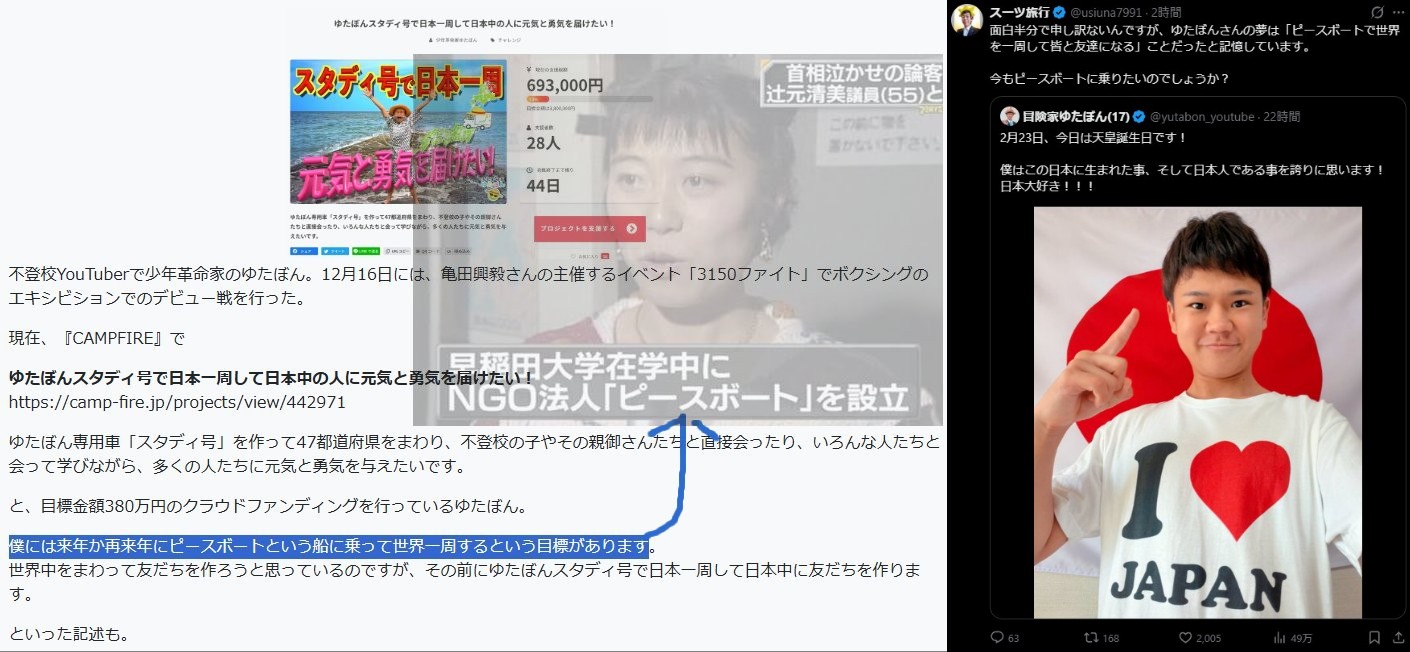Image resolution: width=1410 pixels, height=652 pixels.
Task: Click the 今もピースボートに乗りたい question text
Action: 1111,77
